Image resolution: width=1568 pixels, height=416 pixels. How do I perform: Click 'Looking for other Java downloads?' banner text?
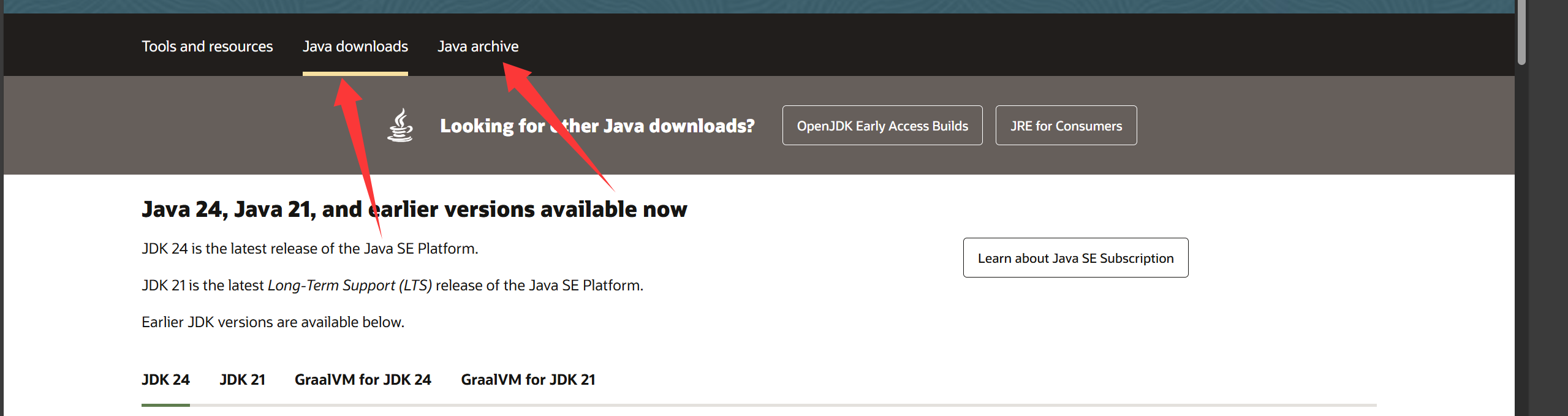pyautogui.click(x=597, y=126)
